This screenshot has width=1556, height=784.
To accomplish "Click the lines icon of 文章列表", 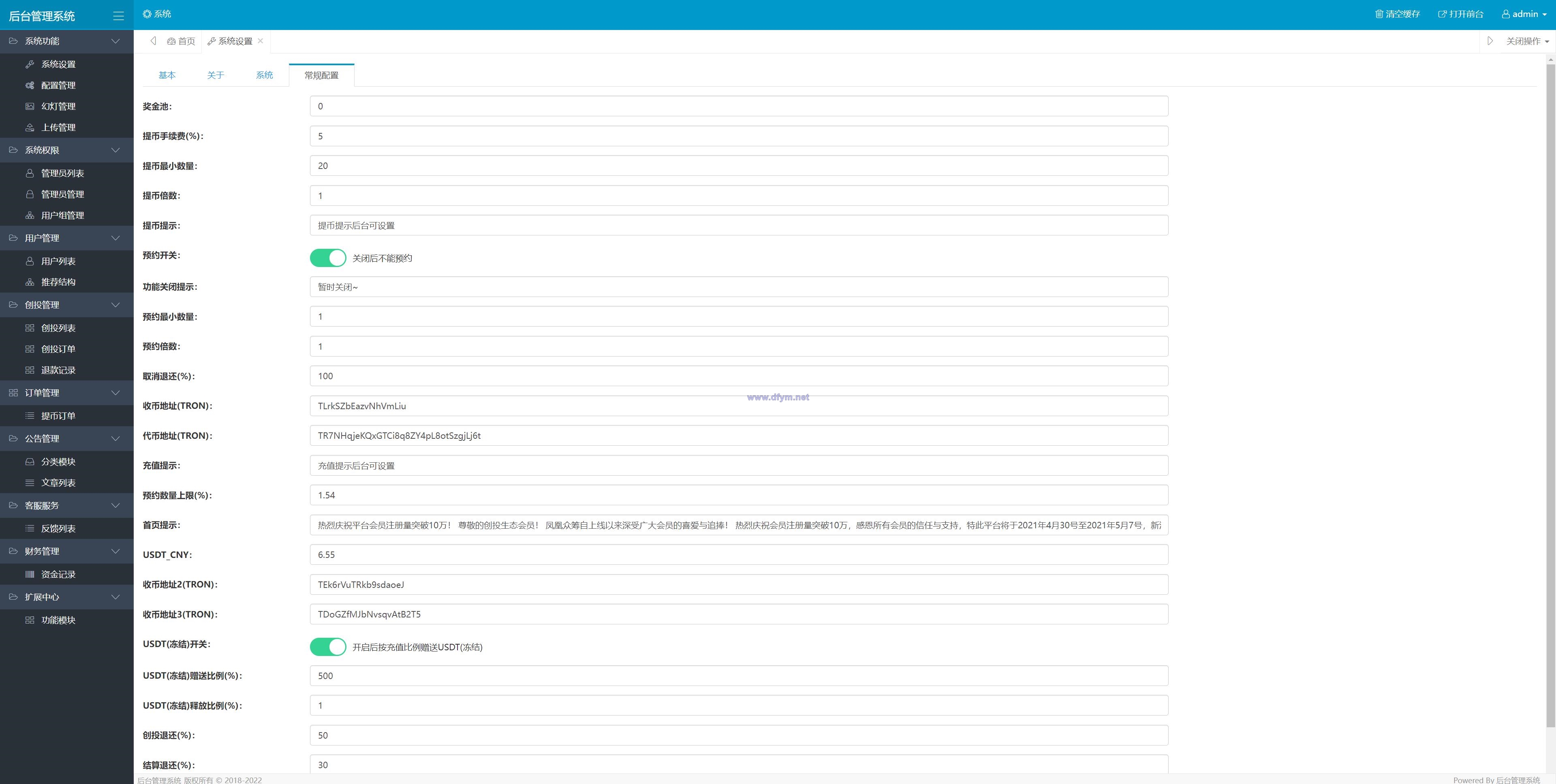I will pos(30,483).
